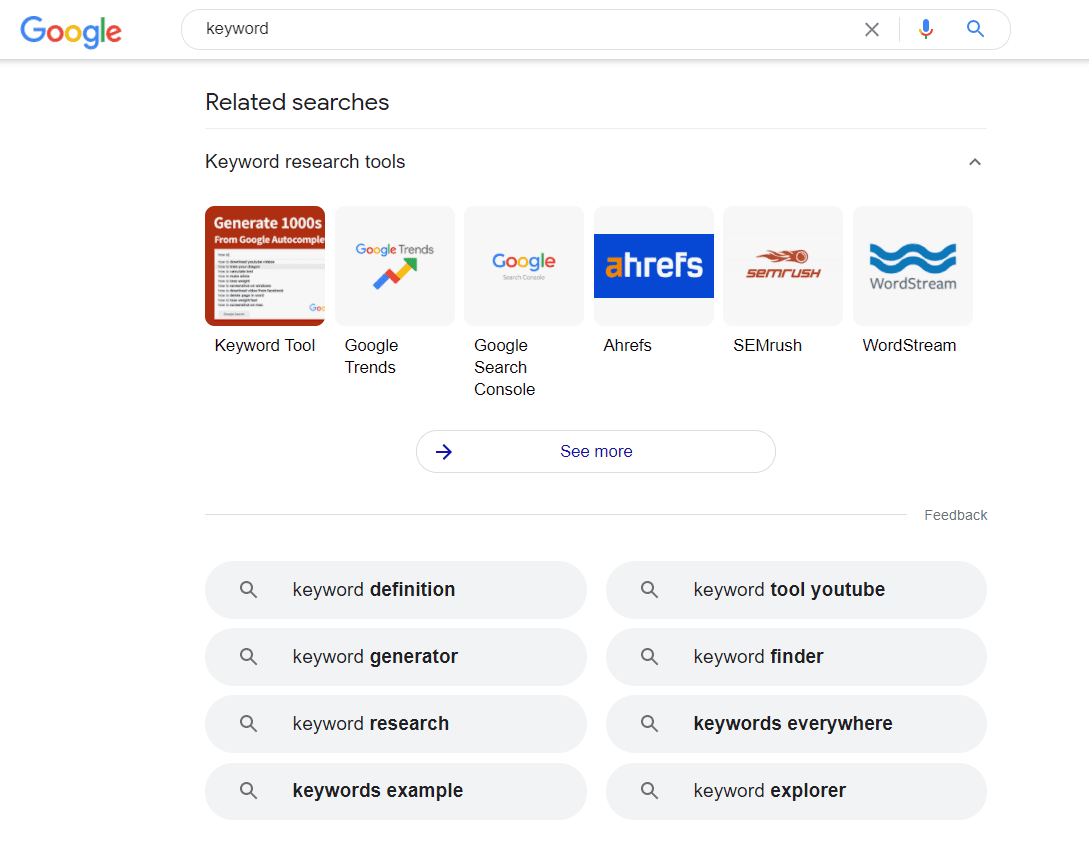Search for 'keywords example' suggestion
Viewport: 1089px width, 853px height.
(x=396, y=791)
